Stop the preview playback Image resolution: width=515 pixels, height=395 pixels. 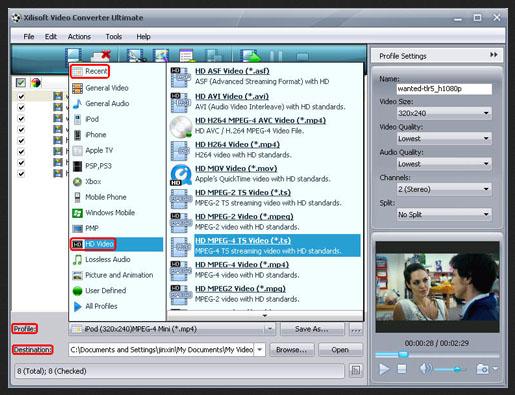coord(402,369)
